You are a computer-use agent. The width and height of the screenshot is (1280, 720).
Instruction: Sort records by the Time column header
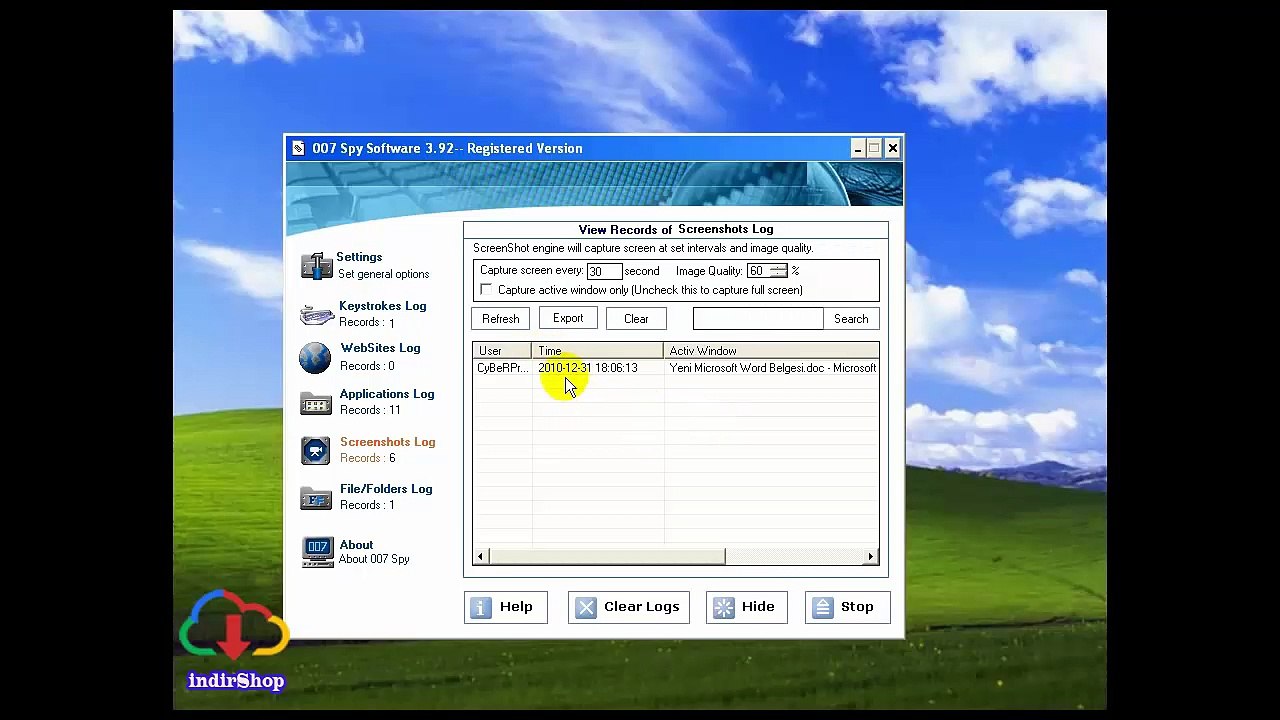[x=598, y=351]
